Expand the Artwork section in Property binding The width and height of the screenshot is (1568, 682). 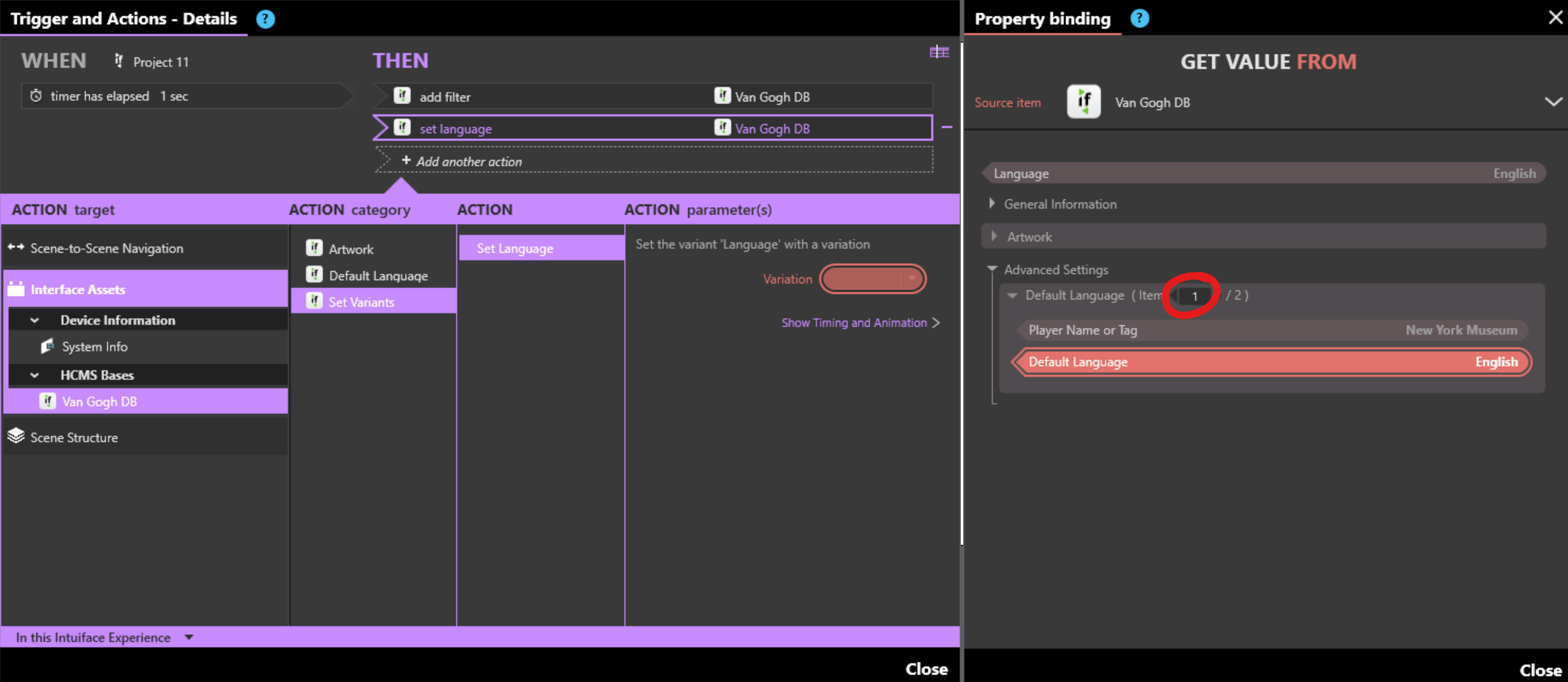[x=994, y=236]
